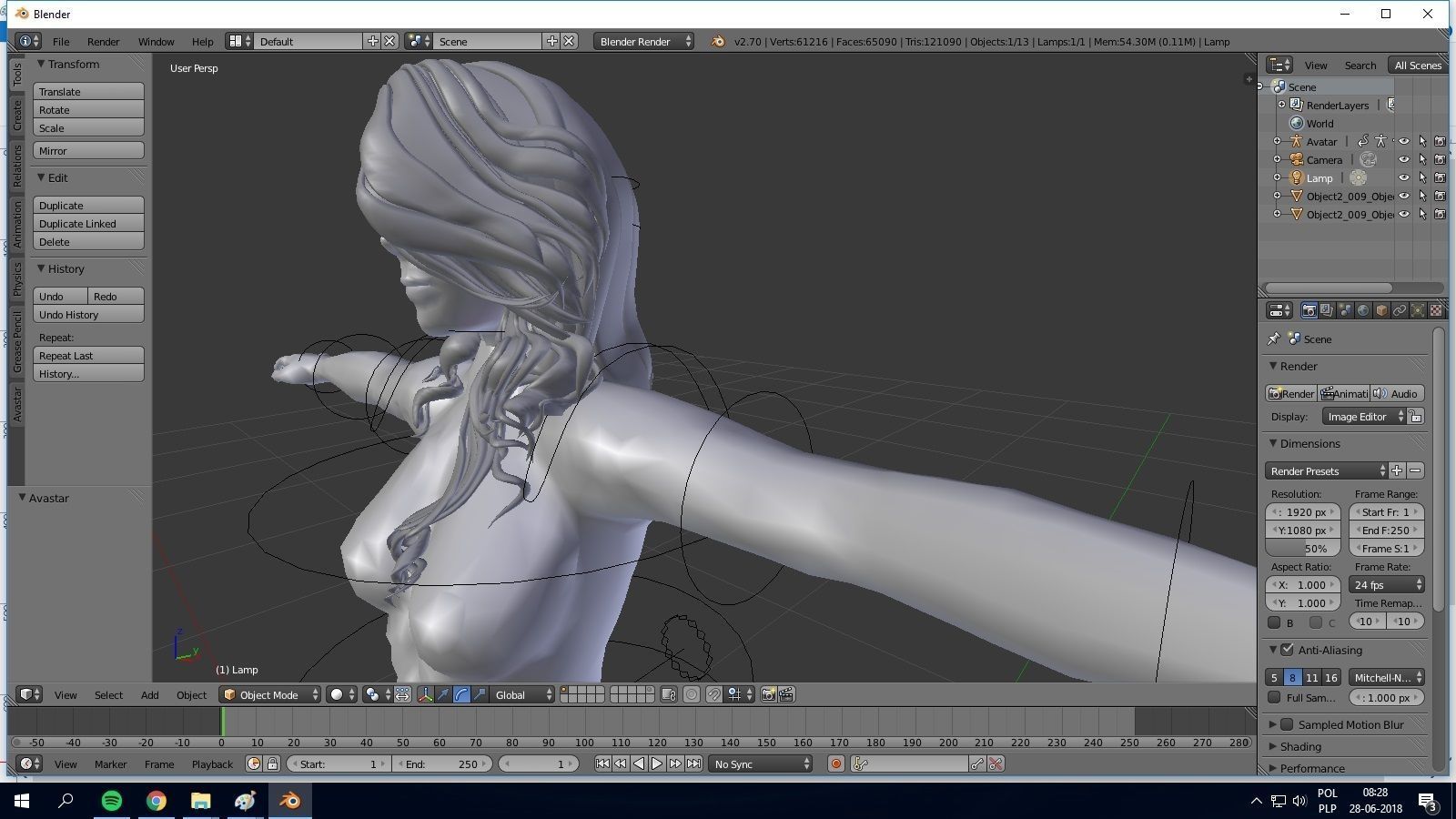Enable the Sampled Motion Blur checkbox

click(x=1287, y=724)
